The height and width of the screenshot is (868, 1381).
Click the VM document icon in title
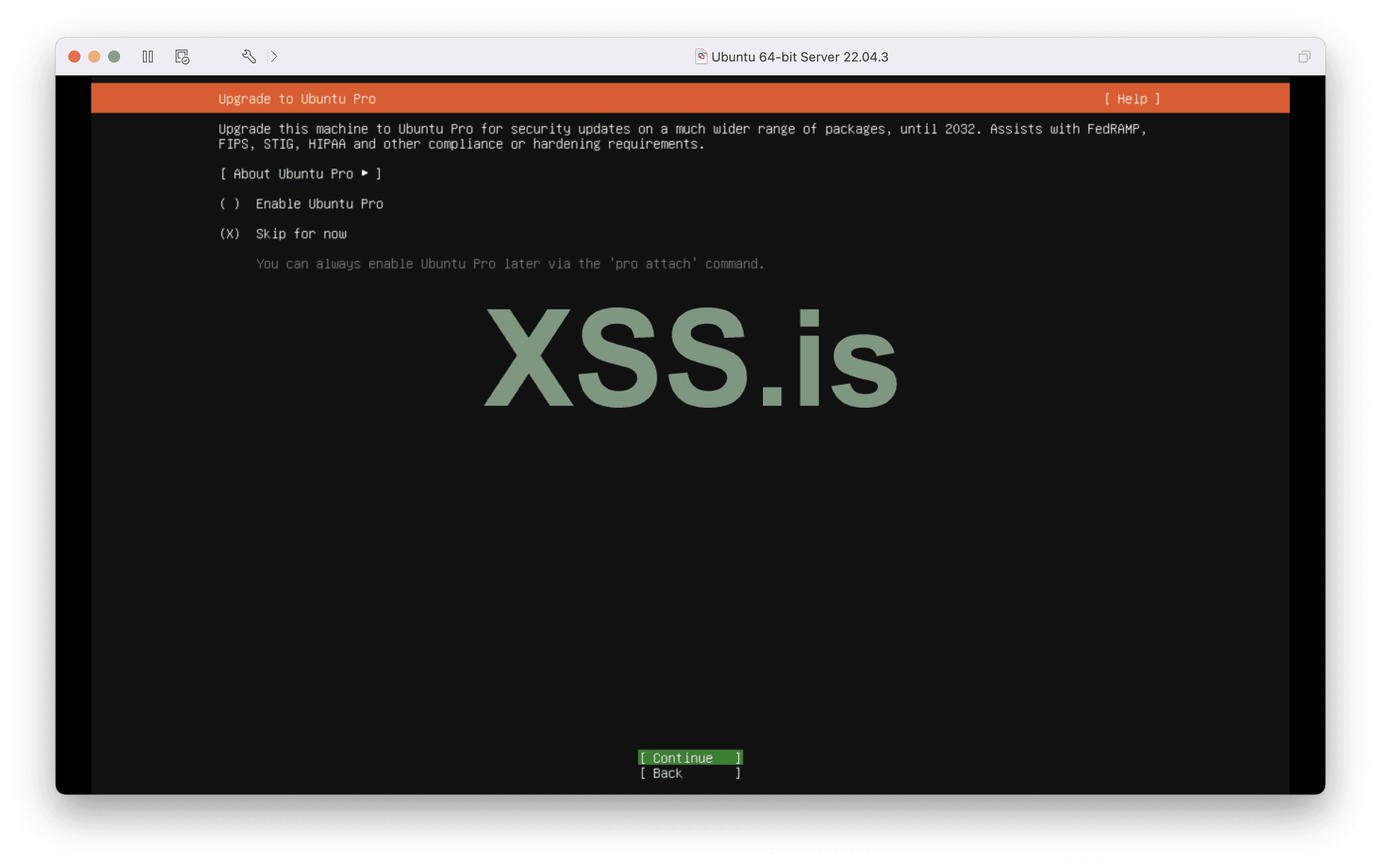click(x=700, y=56)
